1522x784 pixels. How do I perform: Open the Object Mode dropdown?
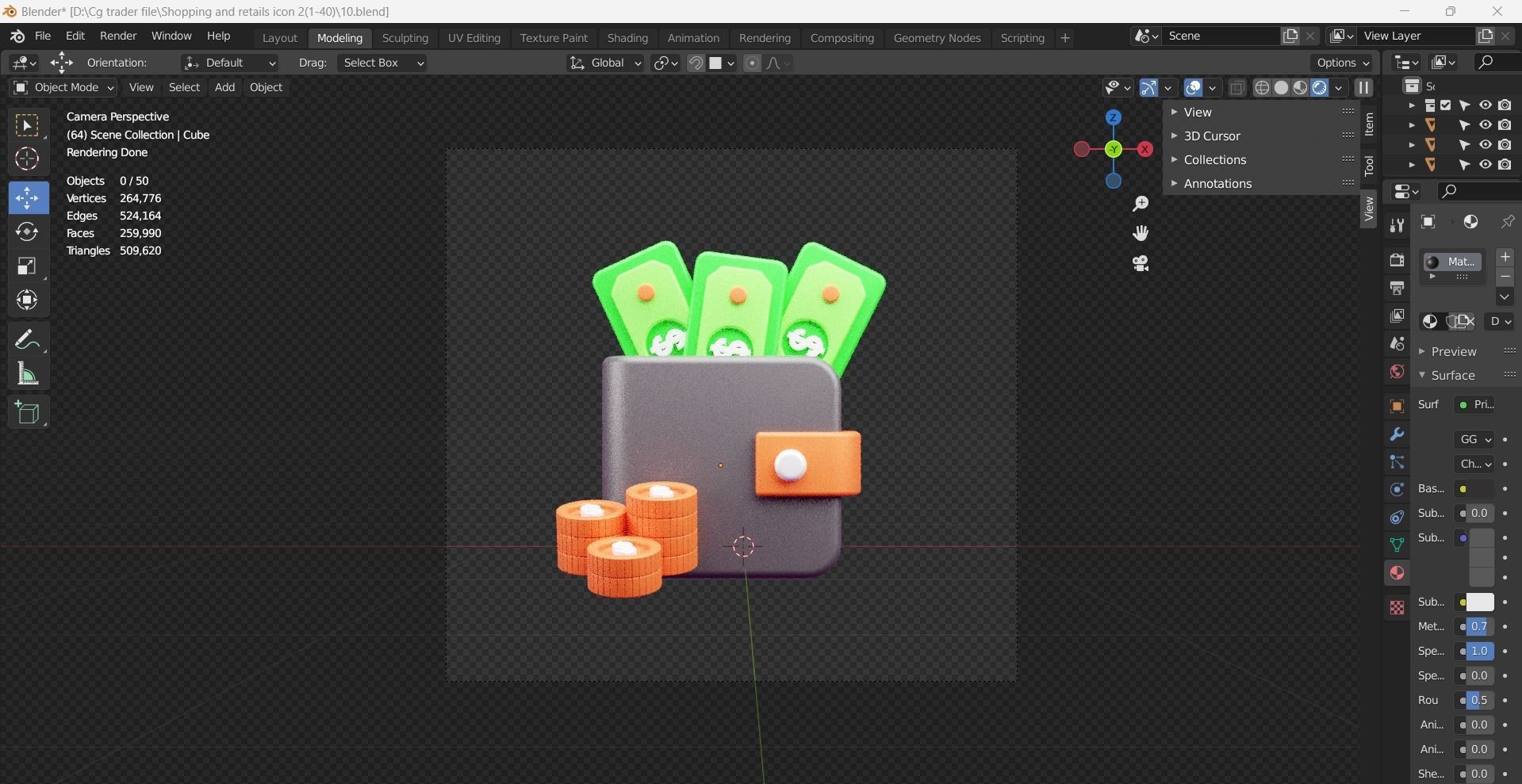tap(63, 87)
